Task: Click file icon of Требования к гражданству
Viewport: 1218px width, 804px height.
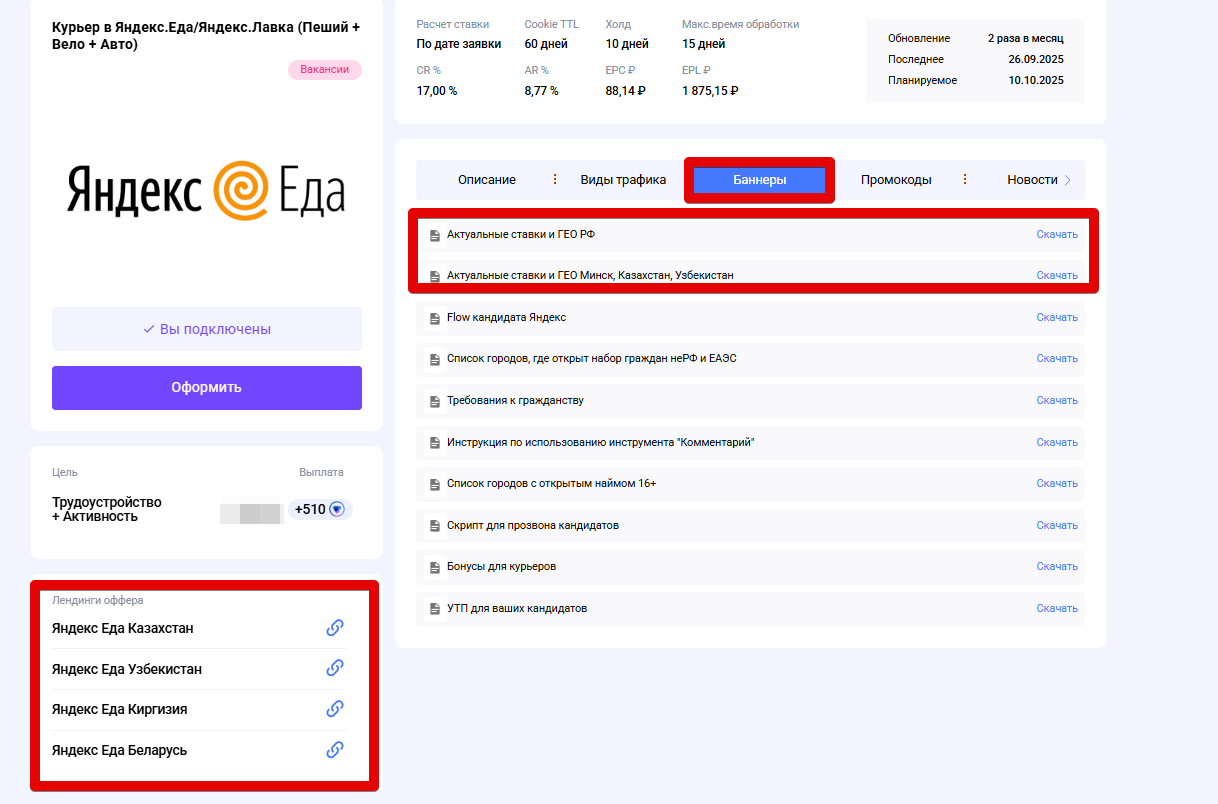Action: click(434, 401)
